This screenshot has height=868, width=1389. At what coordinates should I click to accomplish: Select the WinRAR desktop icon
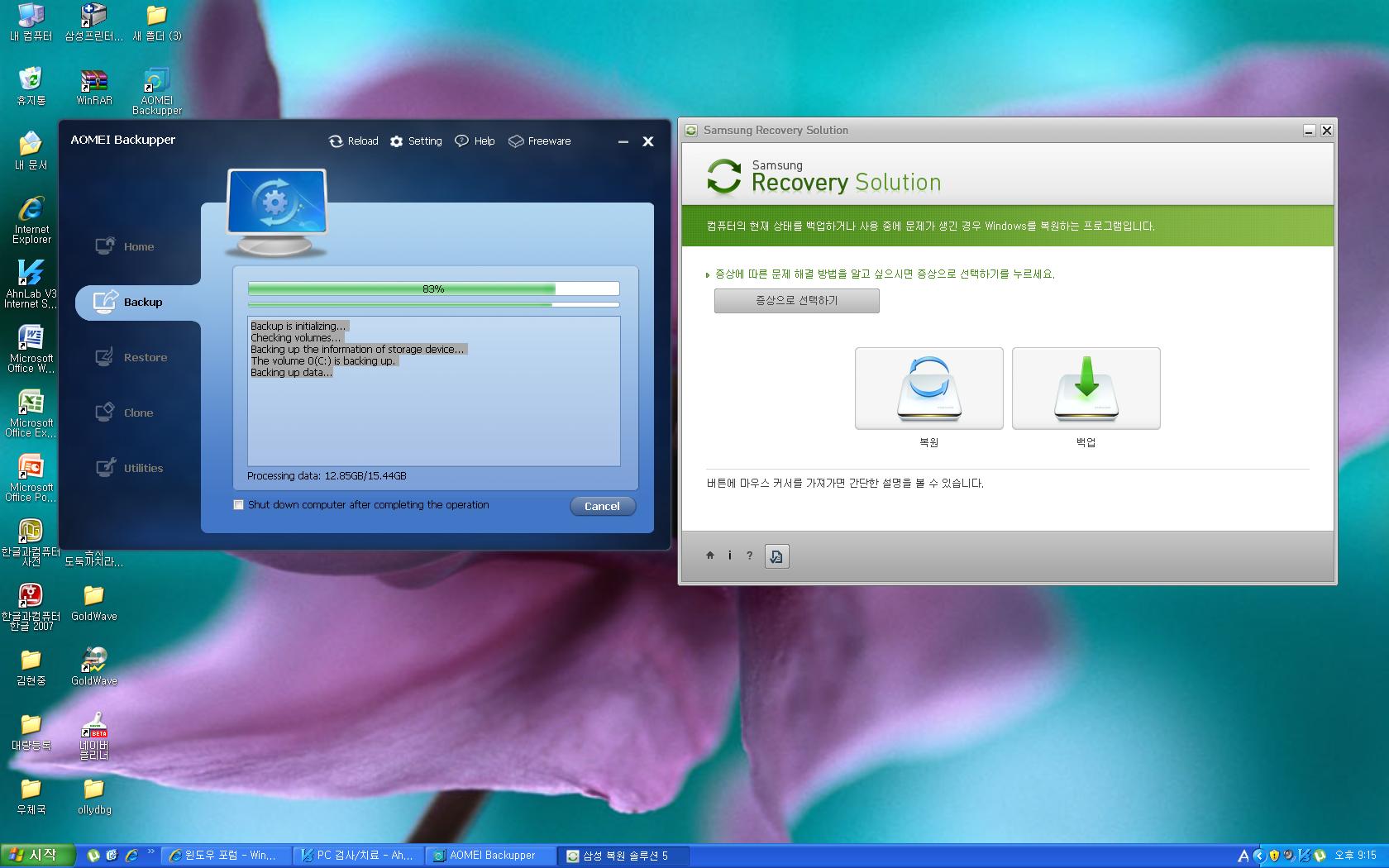(x=94, y=87)
